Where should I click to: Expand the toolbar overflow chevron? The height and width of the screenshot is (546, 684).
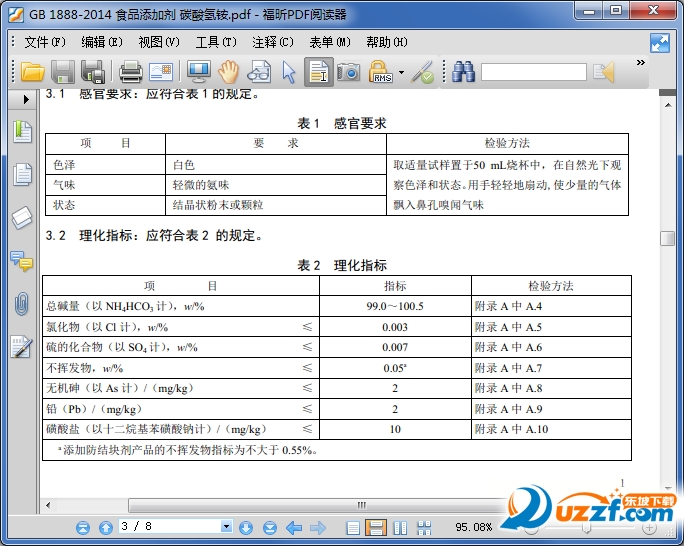[640, 62]
